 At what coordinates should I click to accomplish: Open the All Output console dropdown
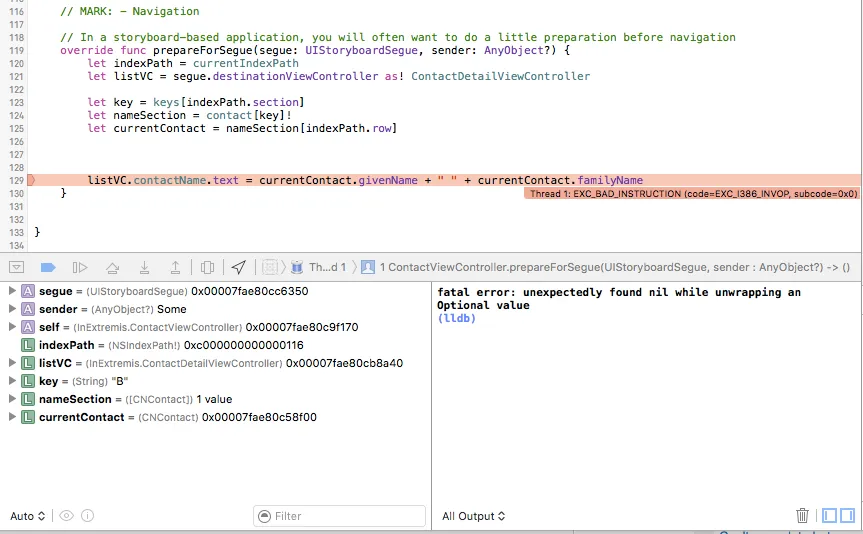[474, 516]
